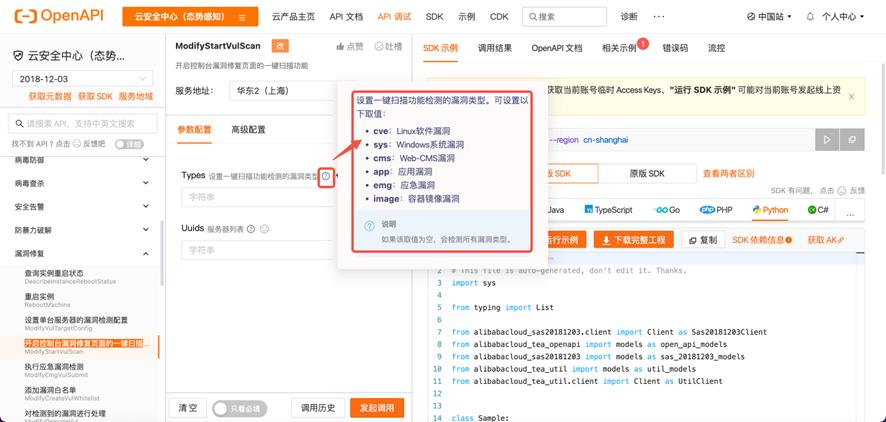This screenshot has width=886, height=422.
Task: Open the 2018-12-03 version dropdown
Action: click(x=82, y=79)
